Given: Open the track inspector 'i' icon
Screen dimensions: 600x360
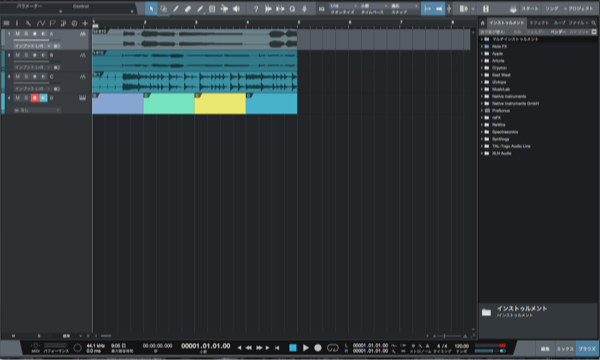Looking at the screenshot, I should coord(17,23).
